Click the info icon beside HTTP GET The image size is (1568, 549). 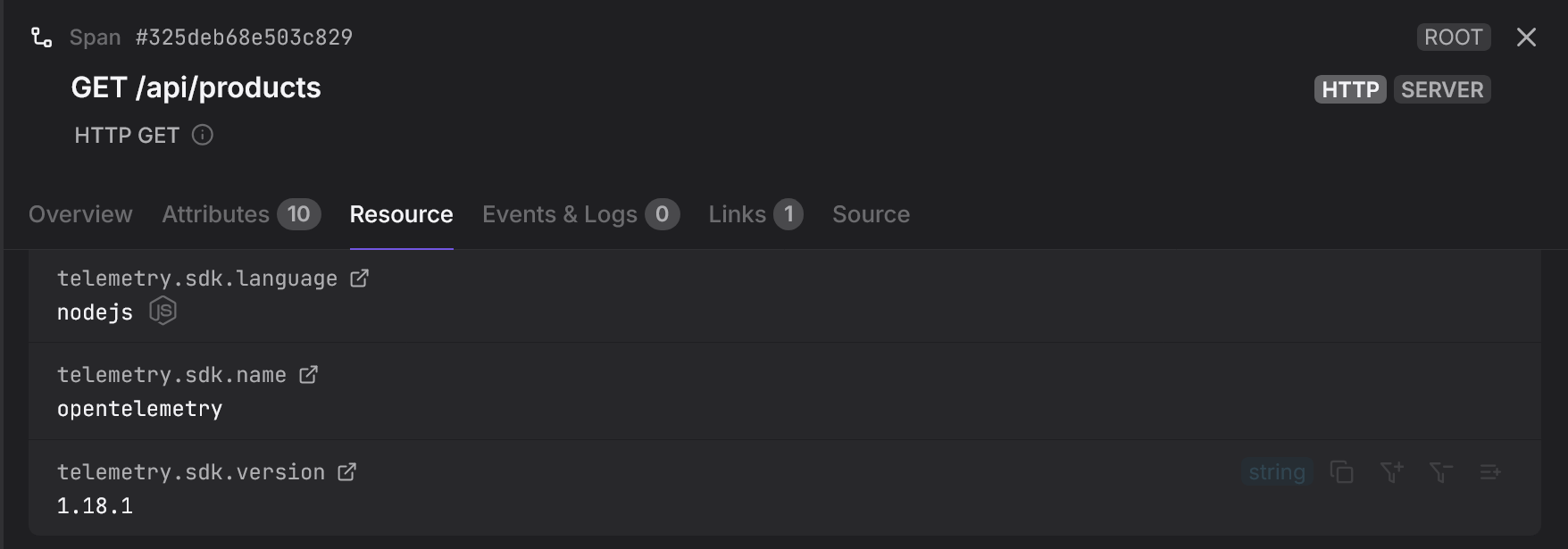[203, 135]
